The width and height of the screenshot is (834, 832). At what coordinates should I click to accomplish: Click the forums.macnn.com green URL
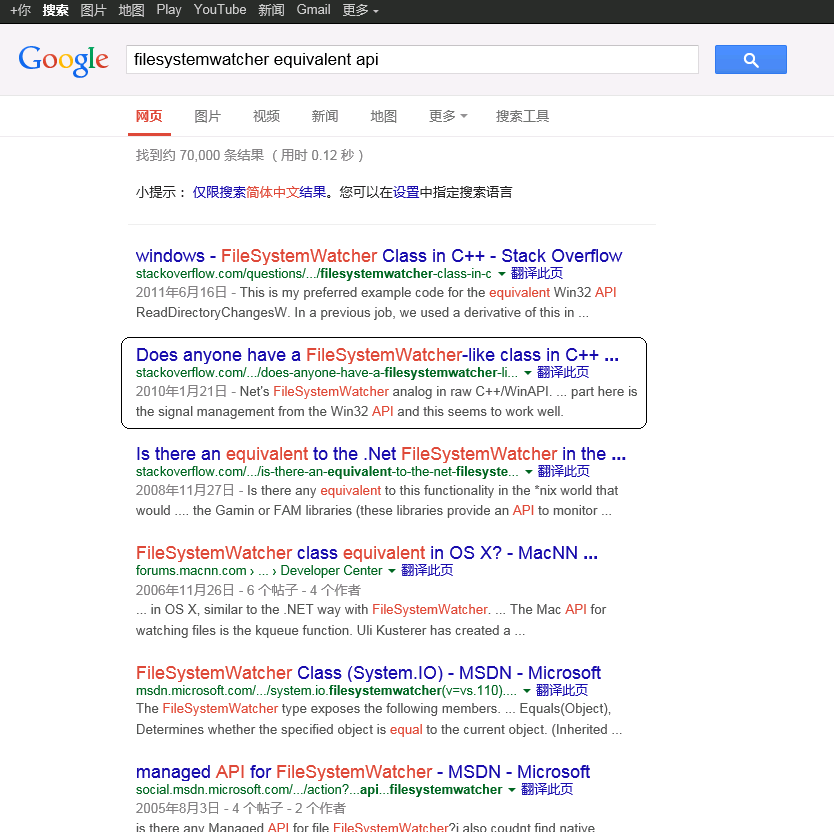coord(191,570)
